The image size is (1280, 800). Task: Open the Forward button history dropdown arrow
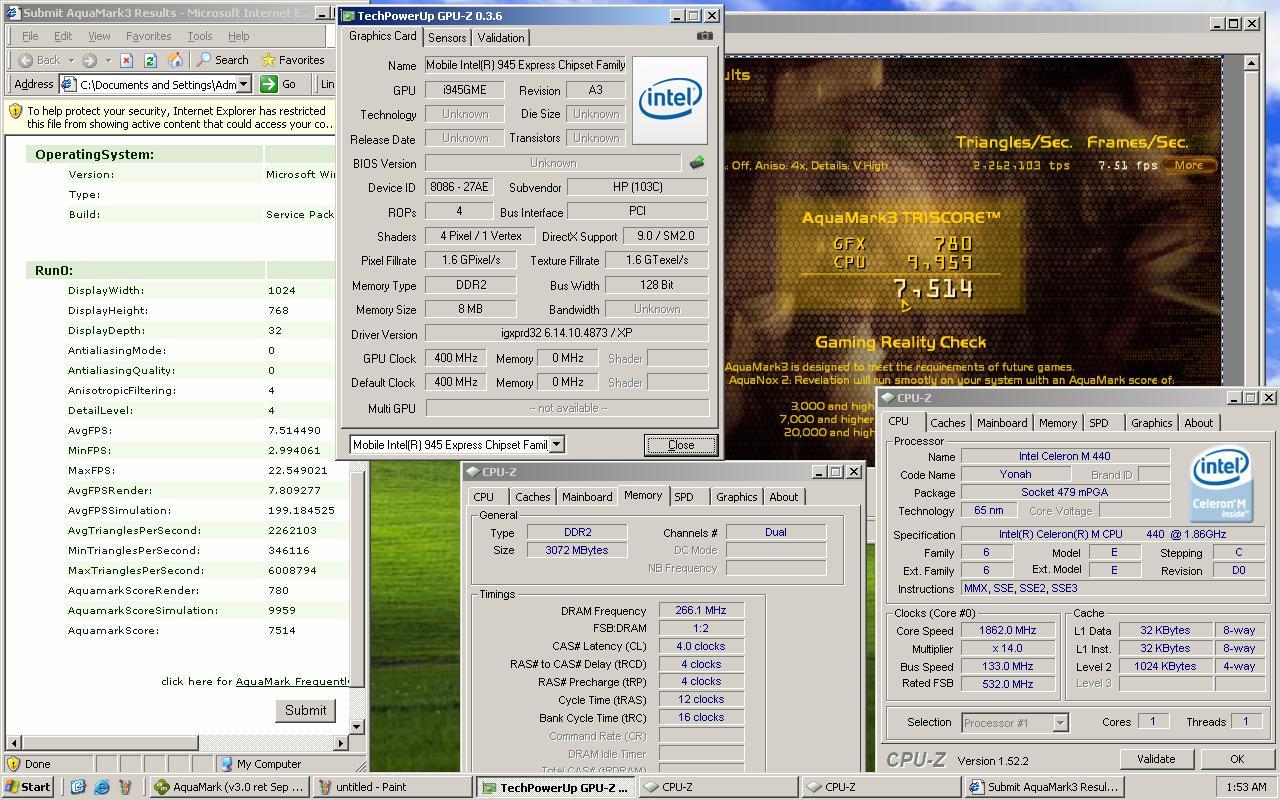[x=107, y=60]
